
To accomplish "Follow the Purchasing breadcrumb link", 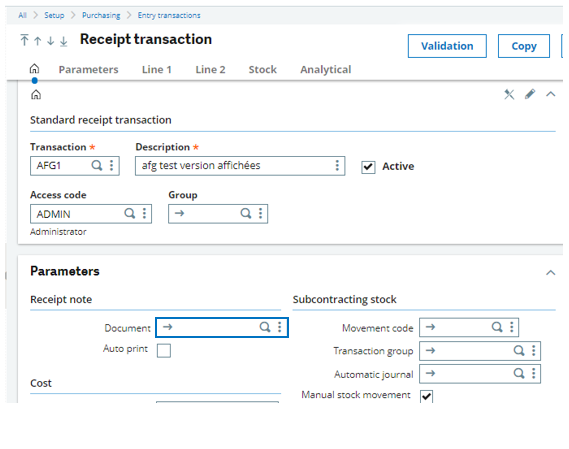I will tap(101, 15).
